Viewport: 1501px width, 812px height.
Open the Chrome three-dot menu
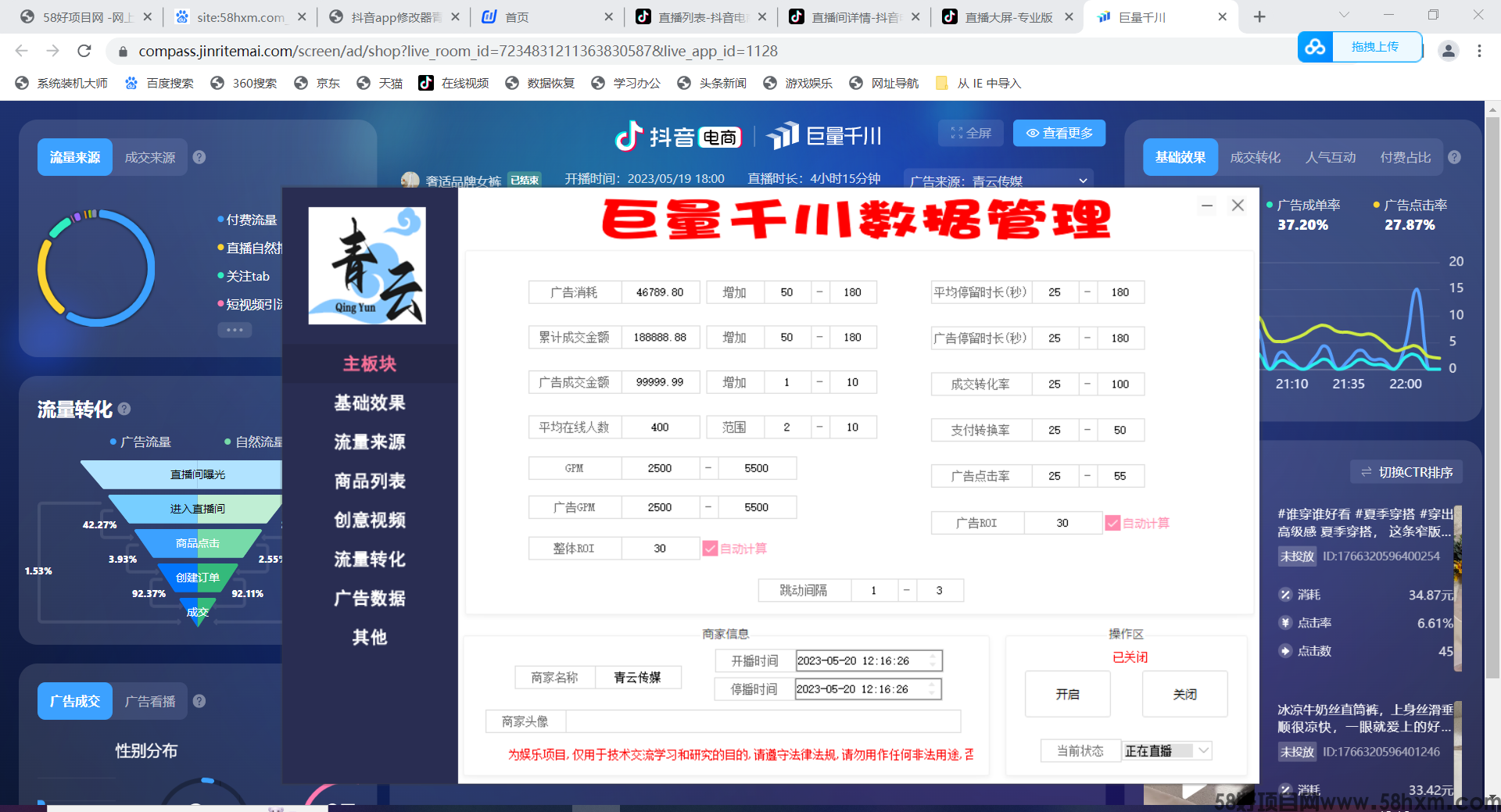(1479, 51)
